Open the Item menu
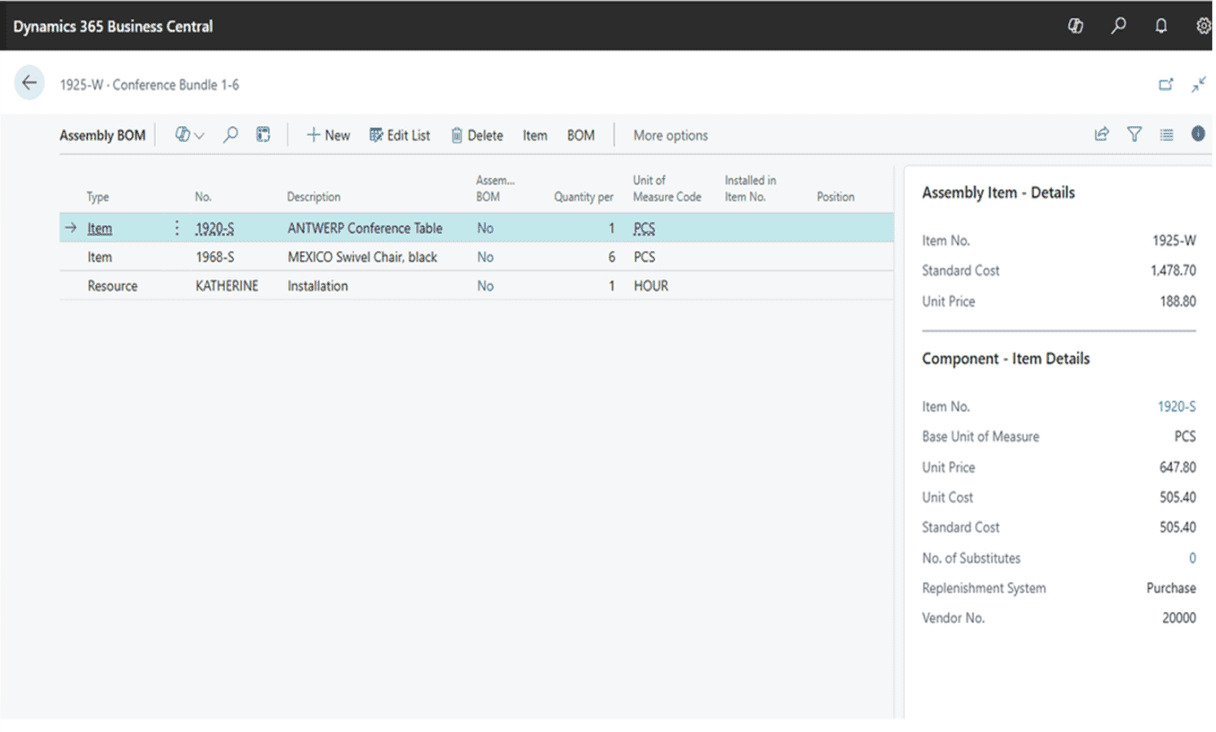 coord(535,135)
